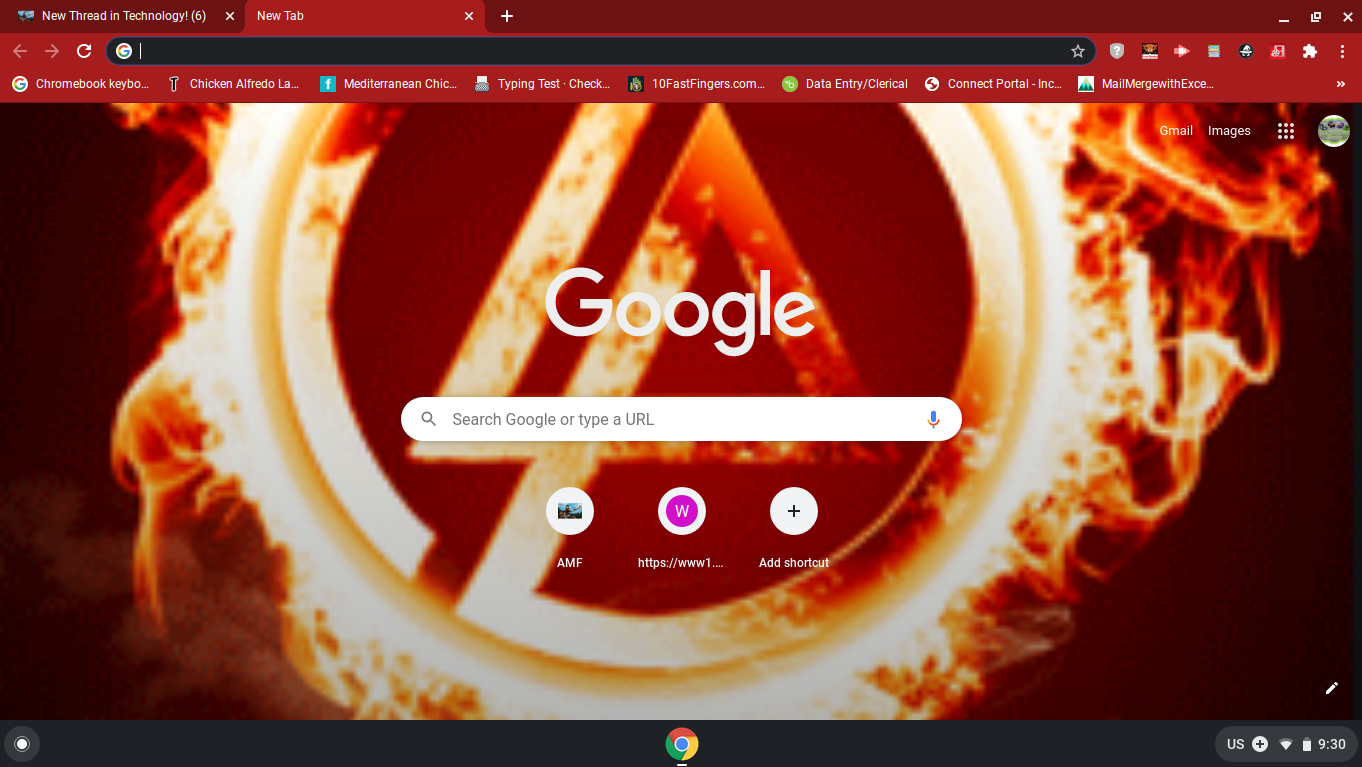Open the 9:30 clock status tray
1362x767 pixels.
(x=1332, y=744)
